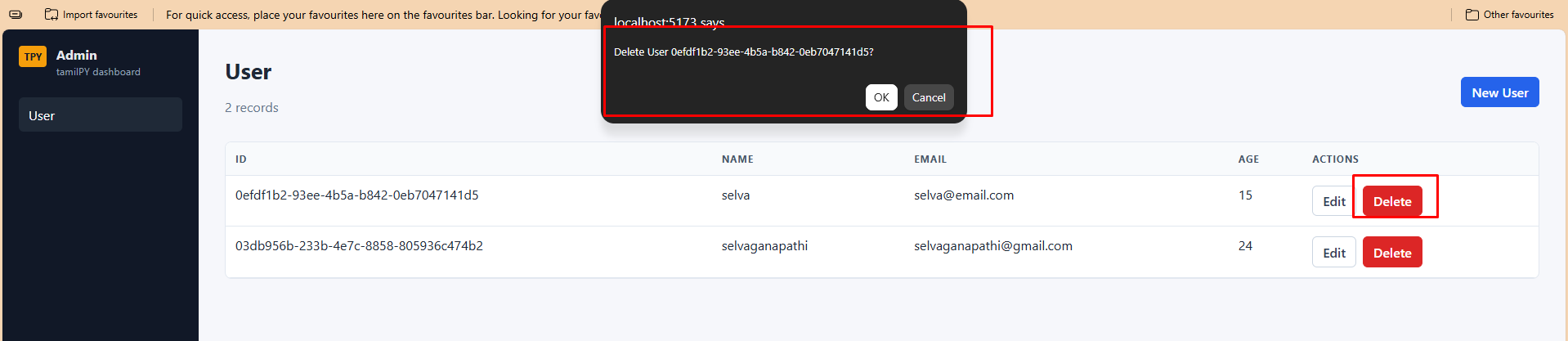Viewport: 1568px width, 341px height.
Task: Create a New User
Action: (1499, 92)
